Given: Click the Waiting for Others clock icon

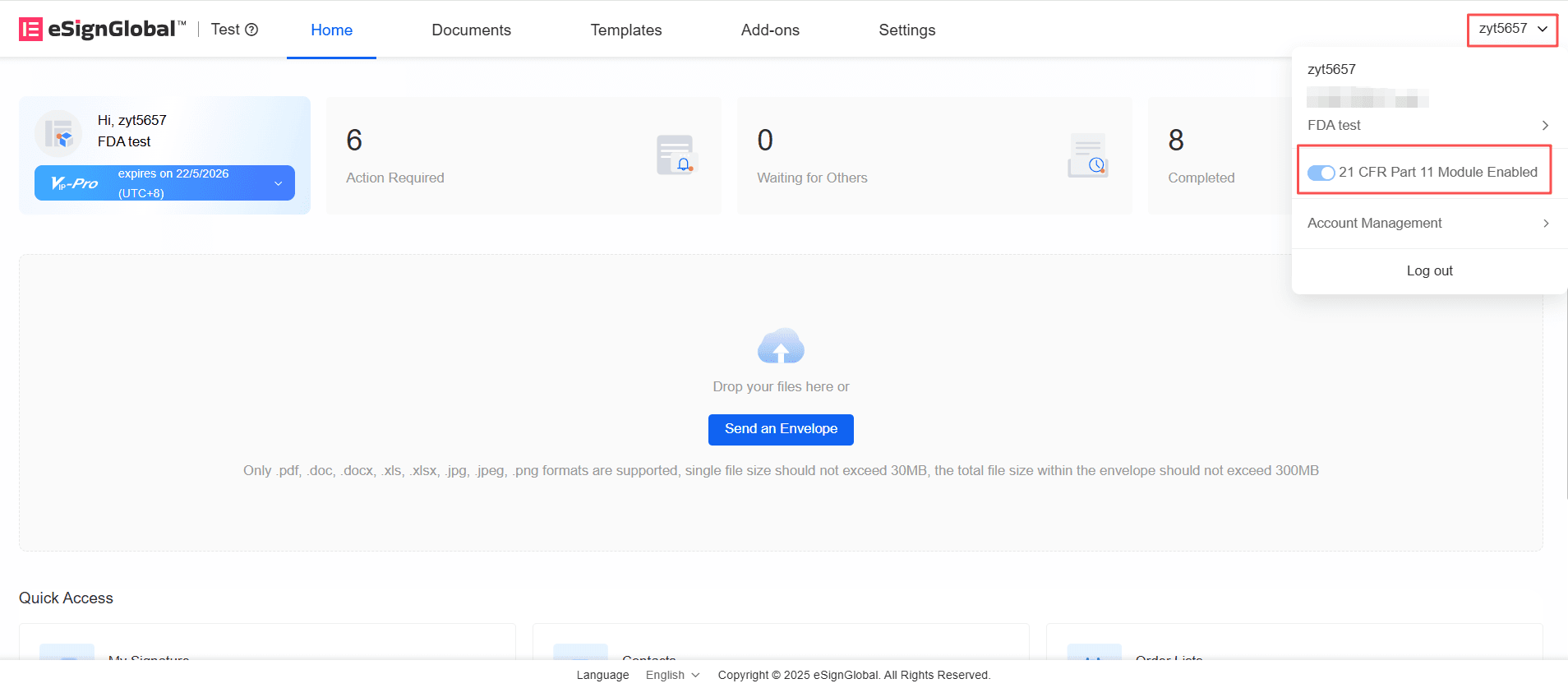Looking at the screenshot, I should pyautogui.click(x=1087, y=155).
